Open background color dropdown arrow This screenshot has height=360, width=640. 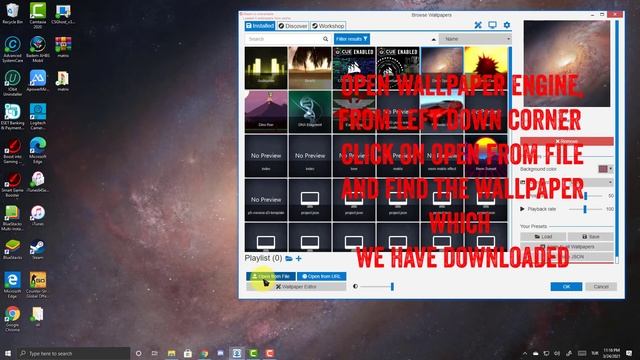pos(611,169)
